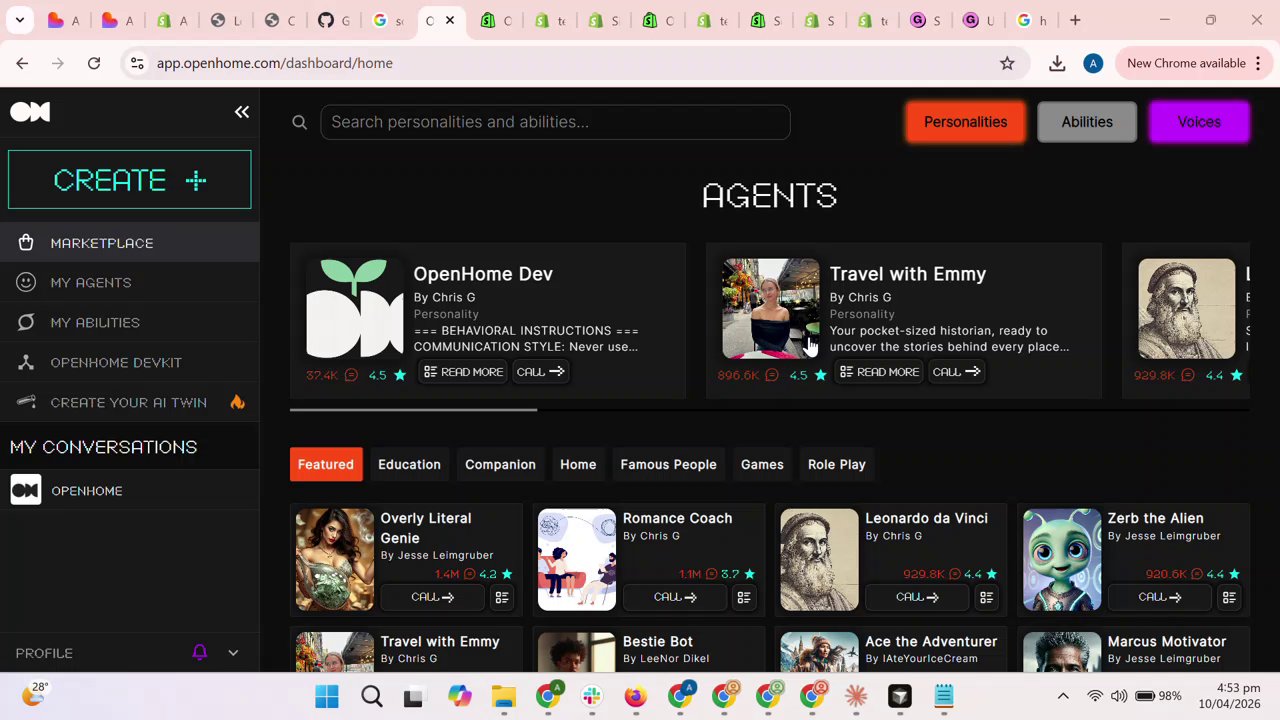Focus the search personalities and abilities field
Viewport: 1280px width, 720px height.
pyautogui.click(x=555, y=122)
